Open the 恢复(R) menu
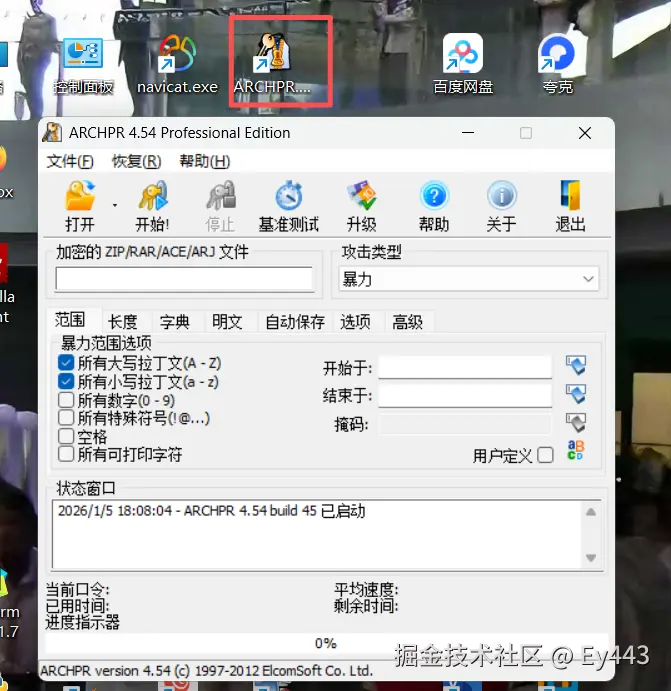The width and height of the screenshot is (671, 691). click(x=137, y=161)
